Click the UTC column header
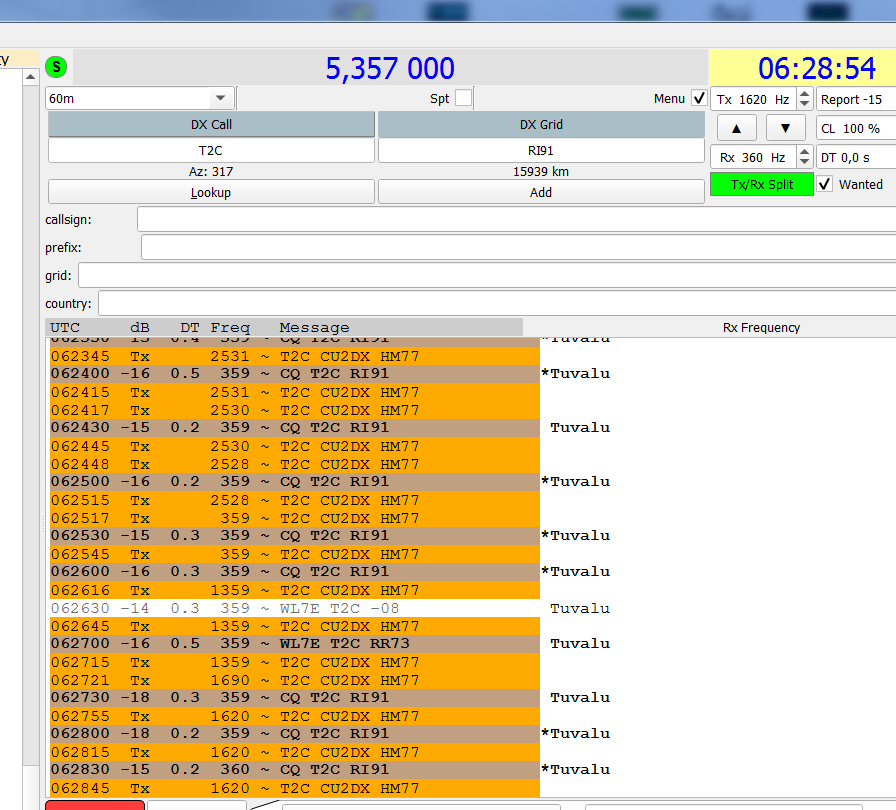Screen dimensions: 896x810 click(x=65, y=327)
